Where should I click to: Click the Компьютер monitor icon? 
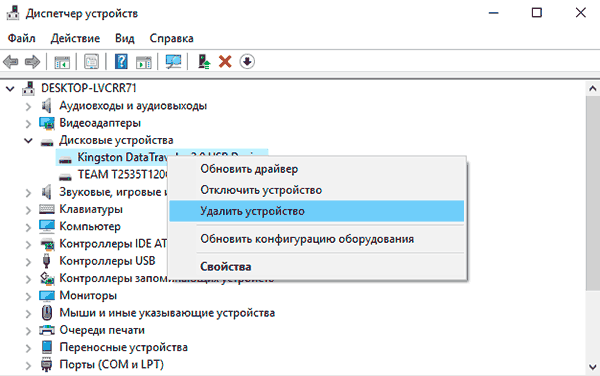(47, 226)
